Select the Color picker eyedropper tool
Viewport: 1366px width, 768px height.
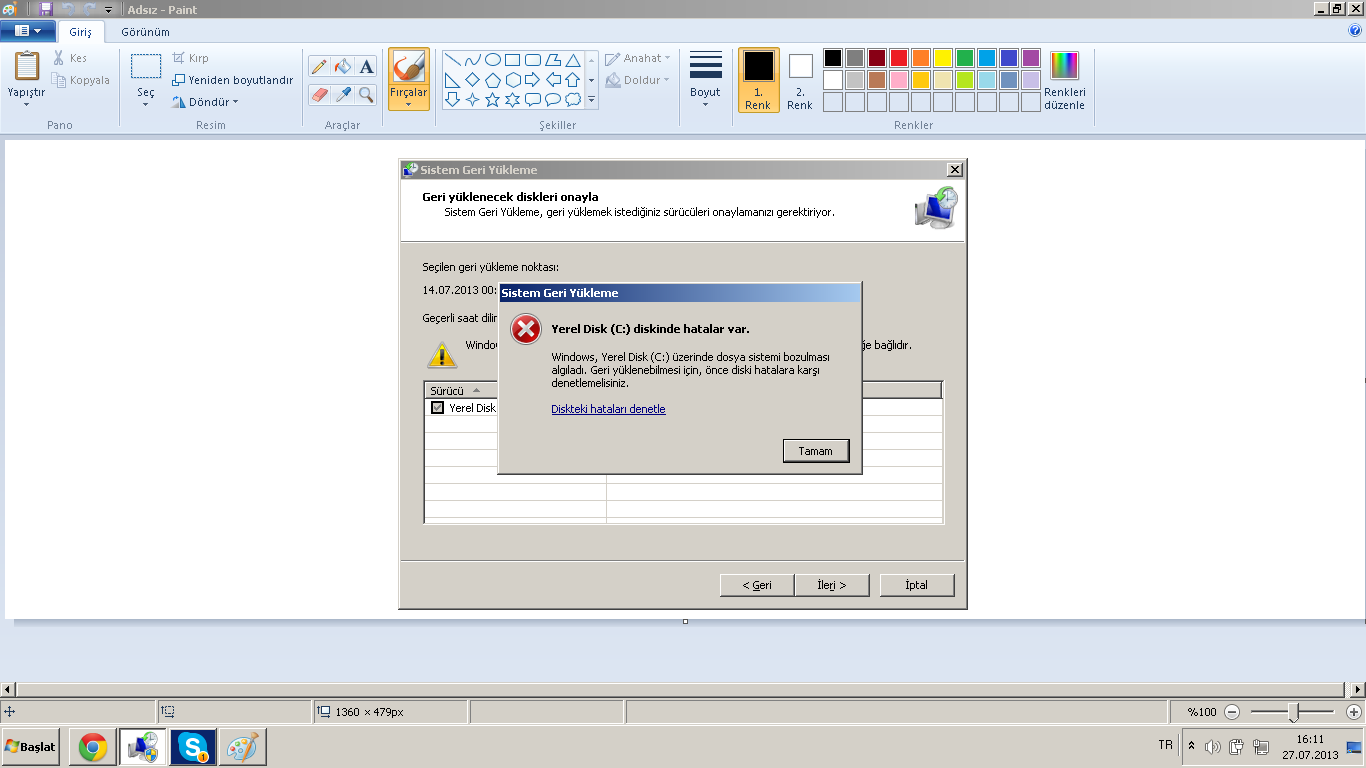(x=343, y=94)
